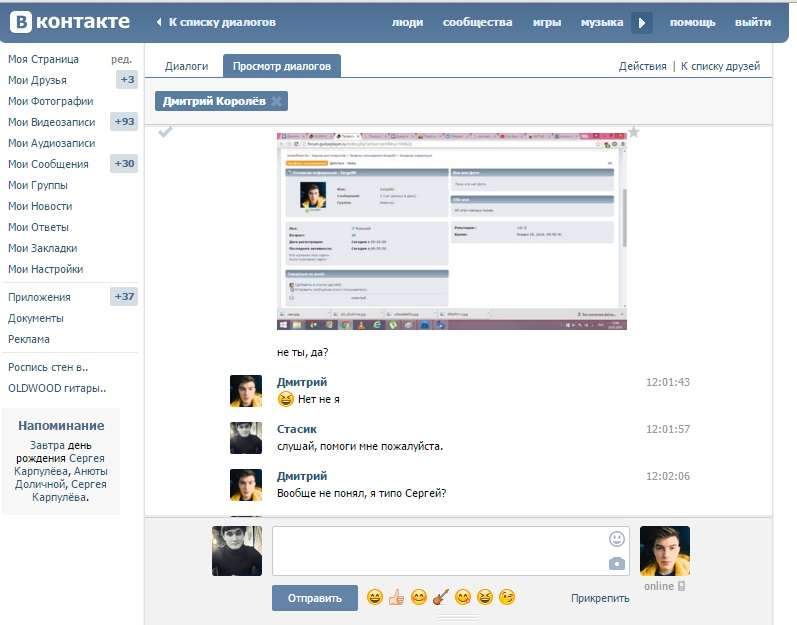797x625 pixels.
Task: Open Моя Страница in sidebar
Action: tap(43, 59)
